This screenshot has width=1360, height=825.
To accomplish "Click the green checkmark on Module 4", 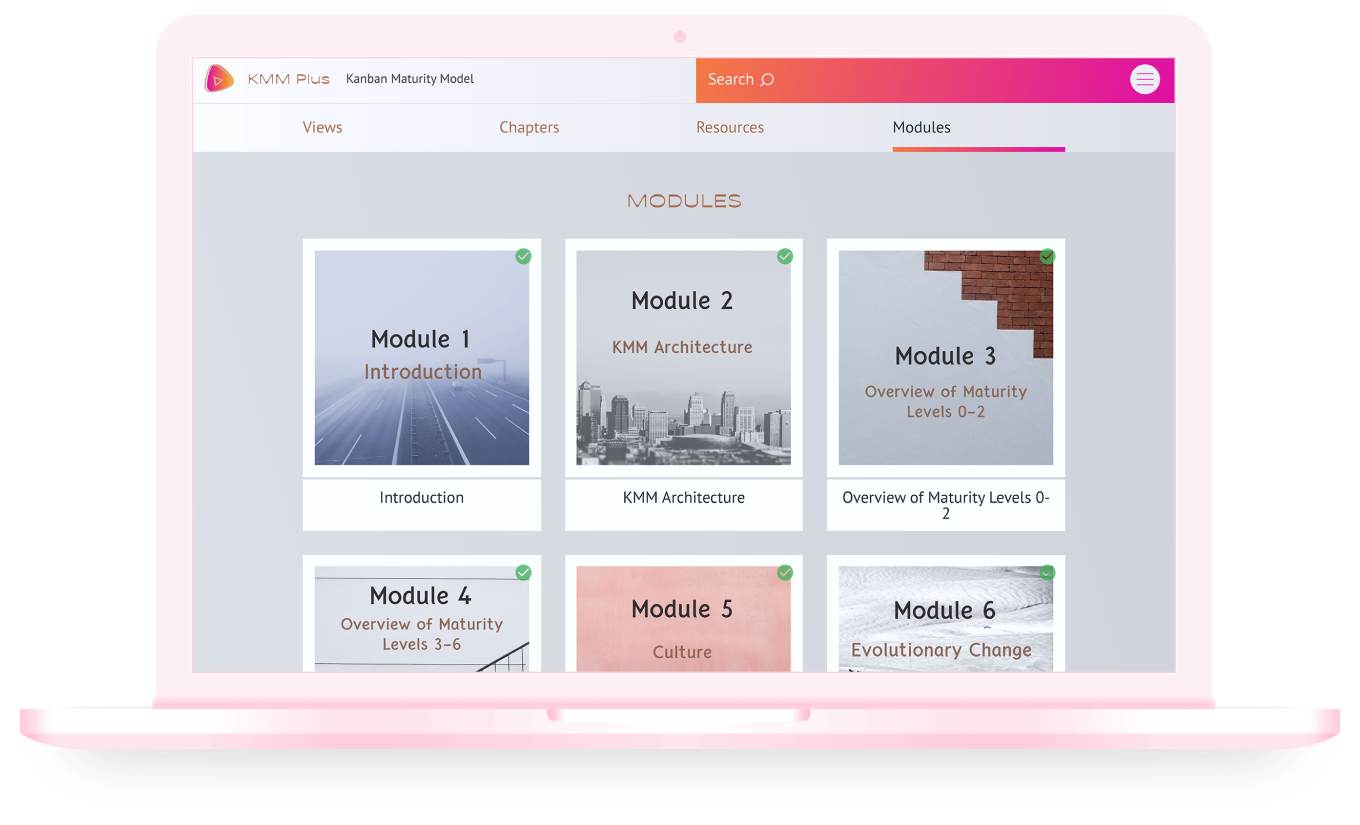I will [523, 572].
